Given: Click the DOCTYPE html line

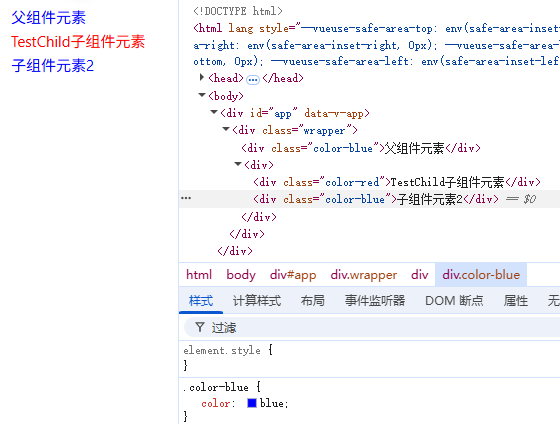Looking at the screenshot, I should coord(238,11).
